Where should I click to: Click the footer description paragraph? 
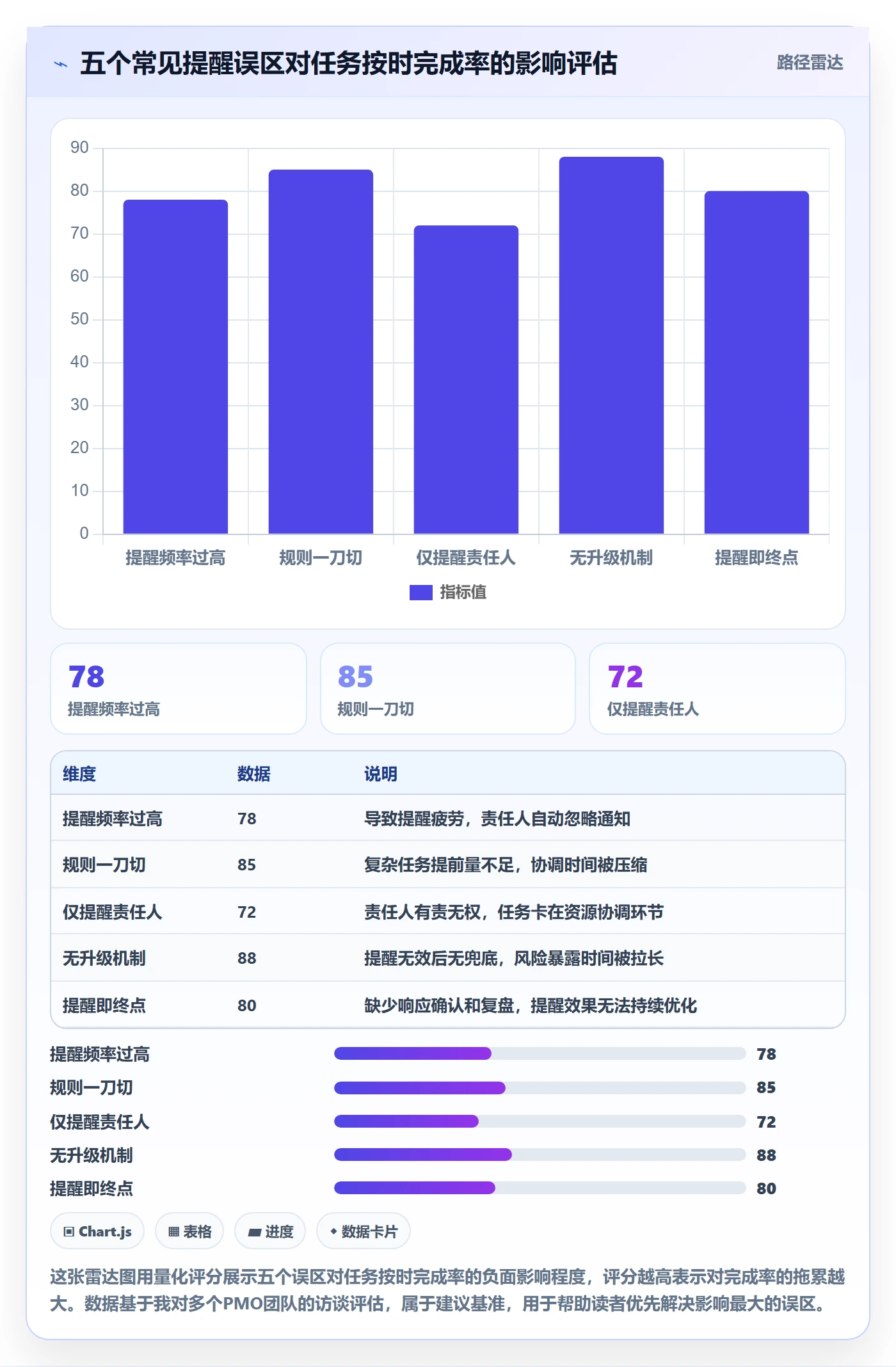tap(447, 1290)
